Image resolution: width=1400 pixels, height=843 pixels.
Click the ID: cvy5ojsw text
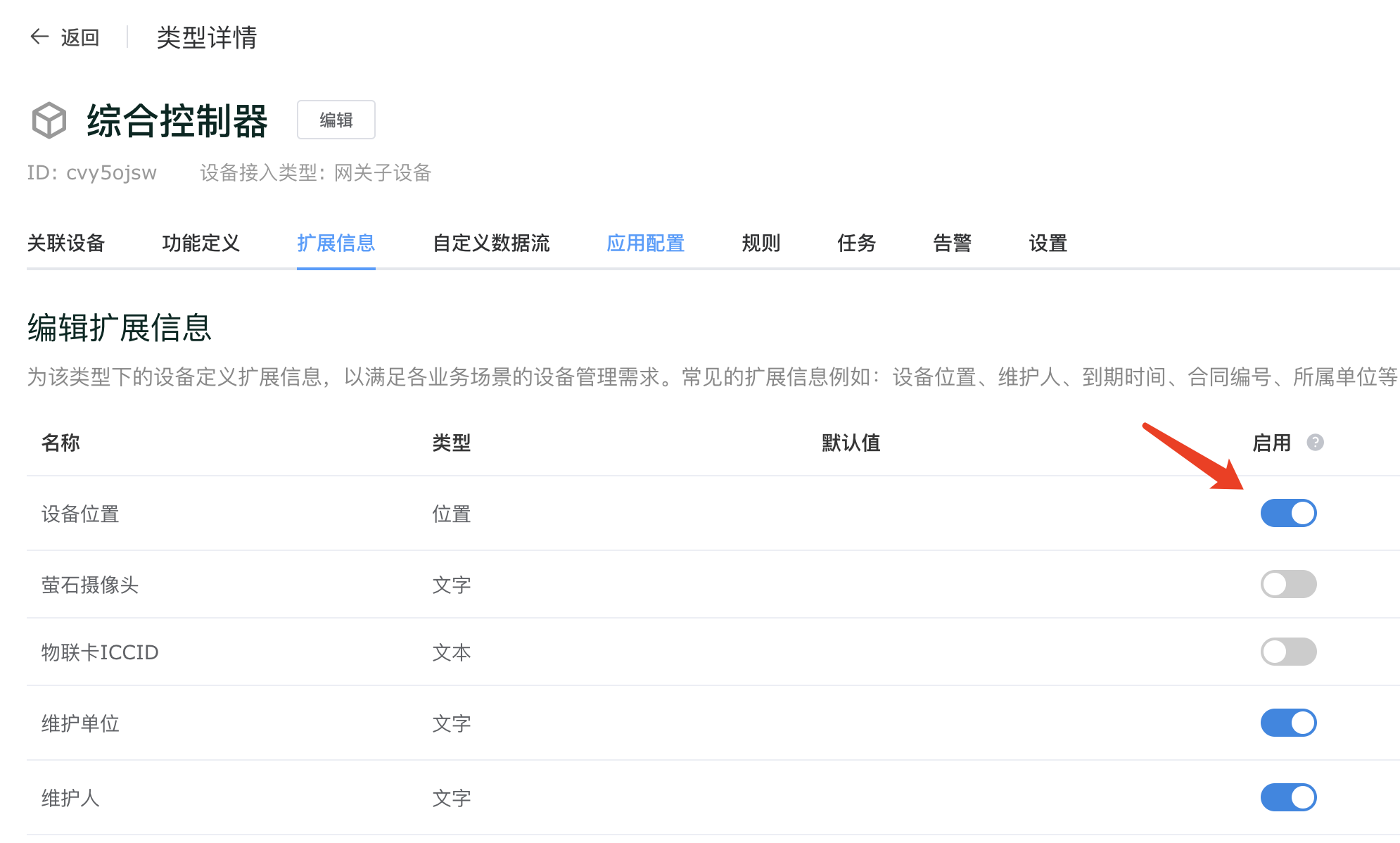(x=91, y=172)
